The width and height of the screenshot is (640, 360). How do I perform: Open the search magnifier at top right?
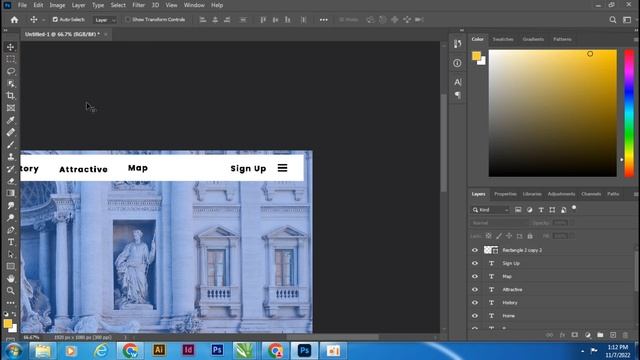pyautogui.click(x=613, y=20)
